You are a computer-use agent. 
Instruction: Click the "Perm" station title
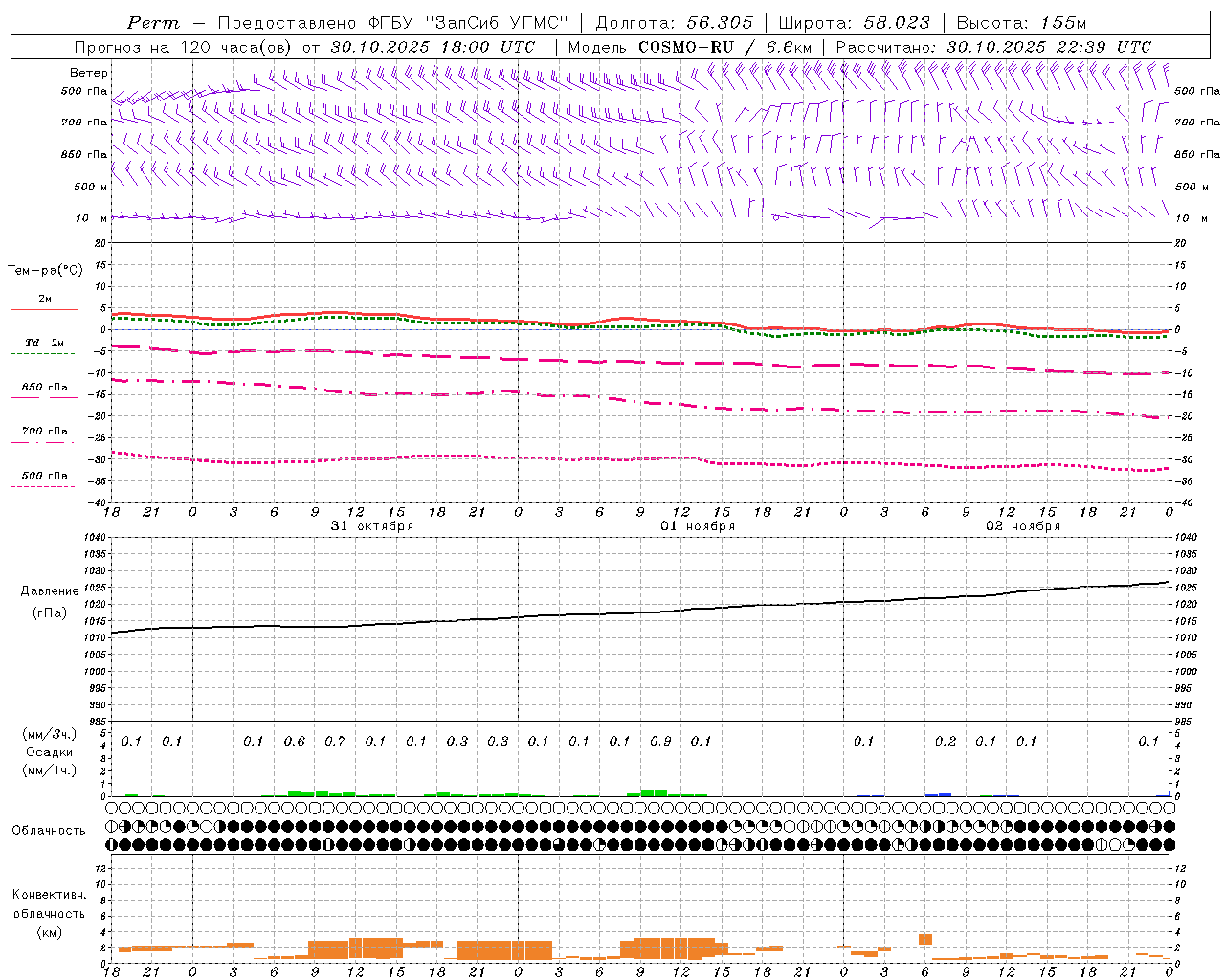[153, 23]
